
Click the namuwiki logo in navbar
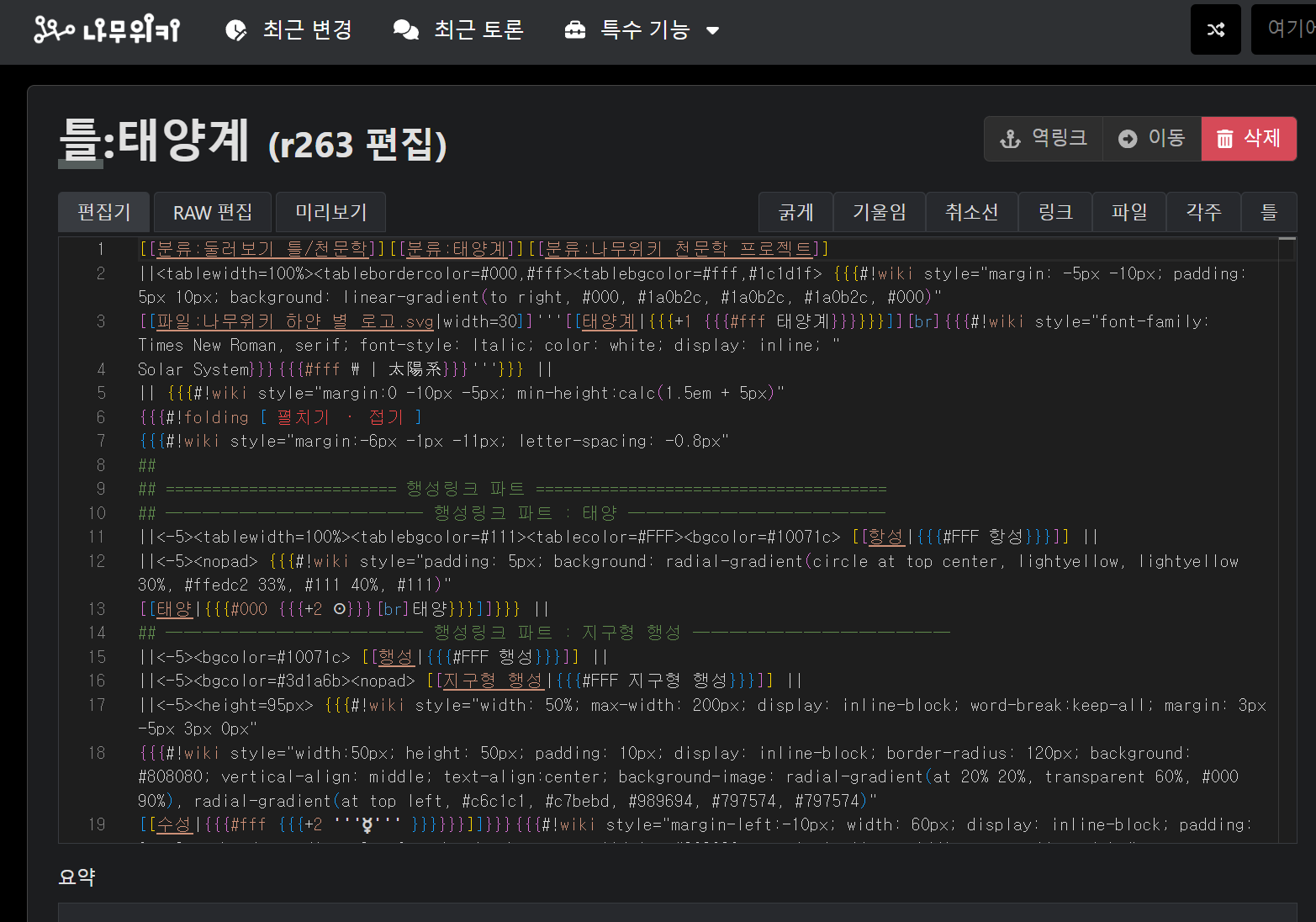[107, 30]
